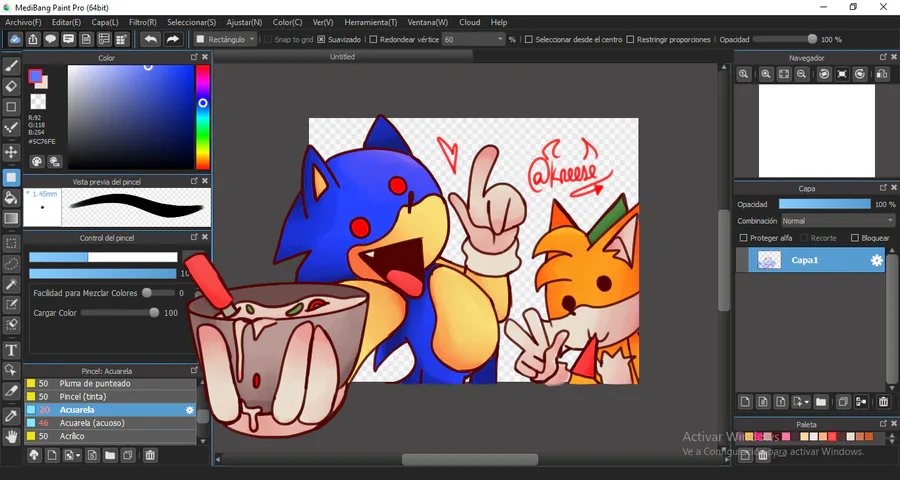Image resolution: width=900 pixels, height=480 pixels.
Task: Adjust the Opacidad slider in top toolbar
Action: coord(785,39)
